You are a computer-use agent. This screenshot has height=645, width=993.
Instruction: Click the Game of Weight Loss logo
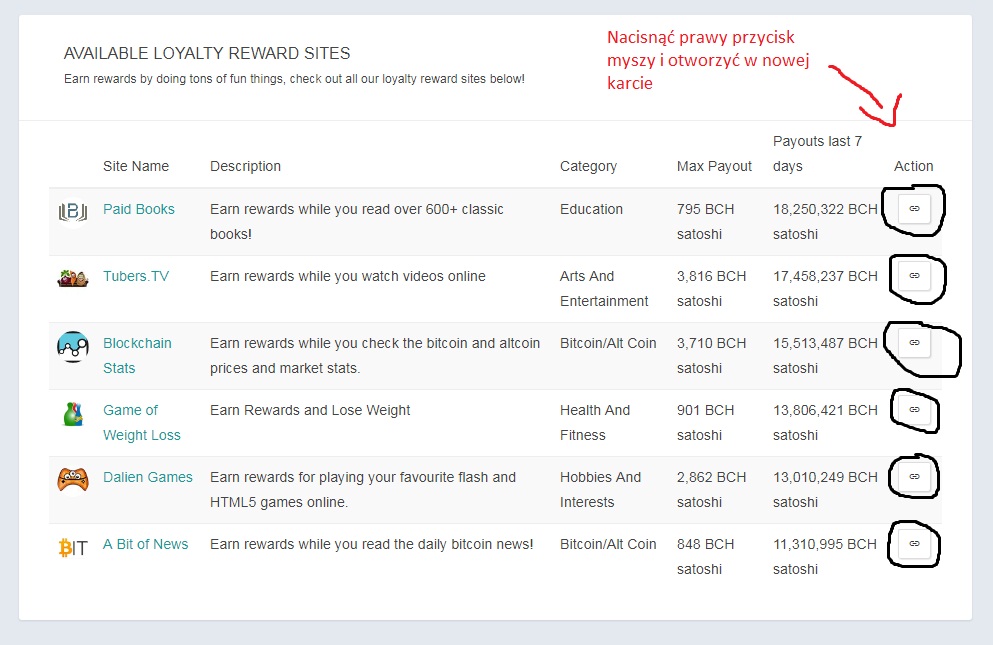coord(73,414)
